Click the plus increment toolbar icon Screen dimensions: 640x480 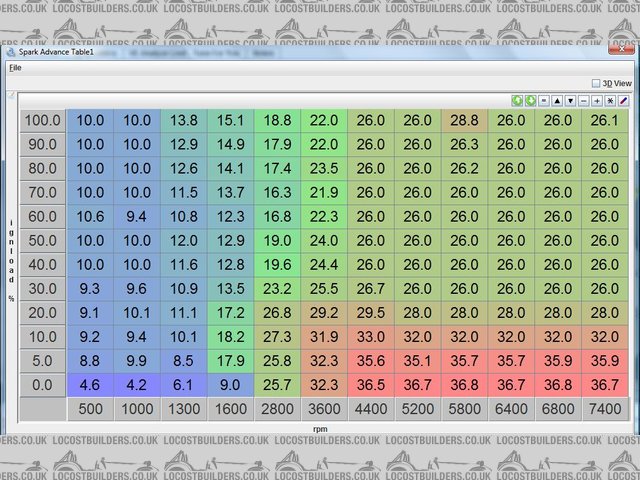(596, 100)
